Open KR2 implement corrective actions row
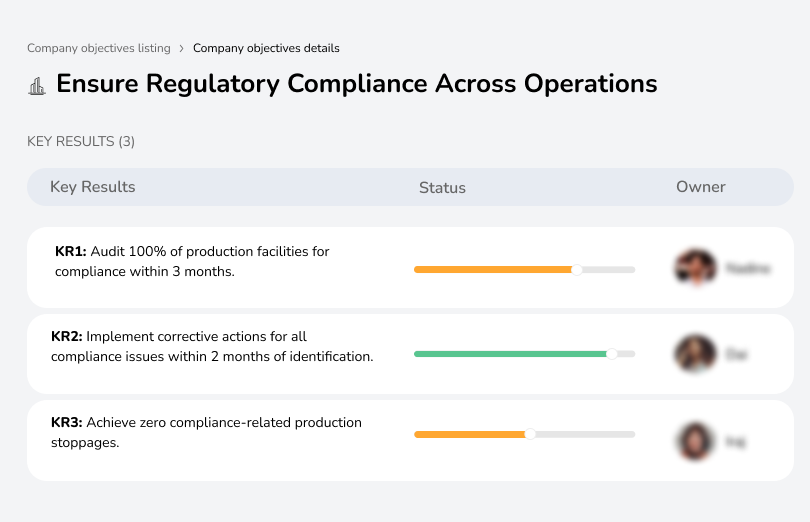810x522 pixels. tap(410, 354)
